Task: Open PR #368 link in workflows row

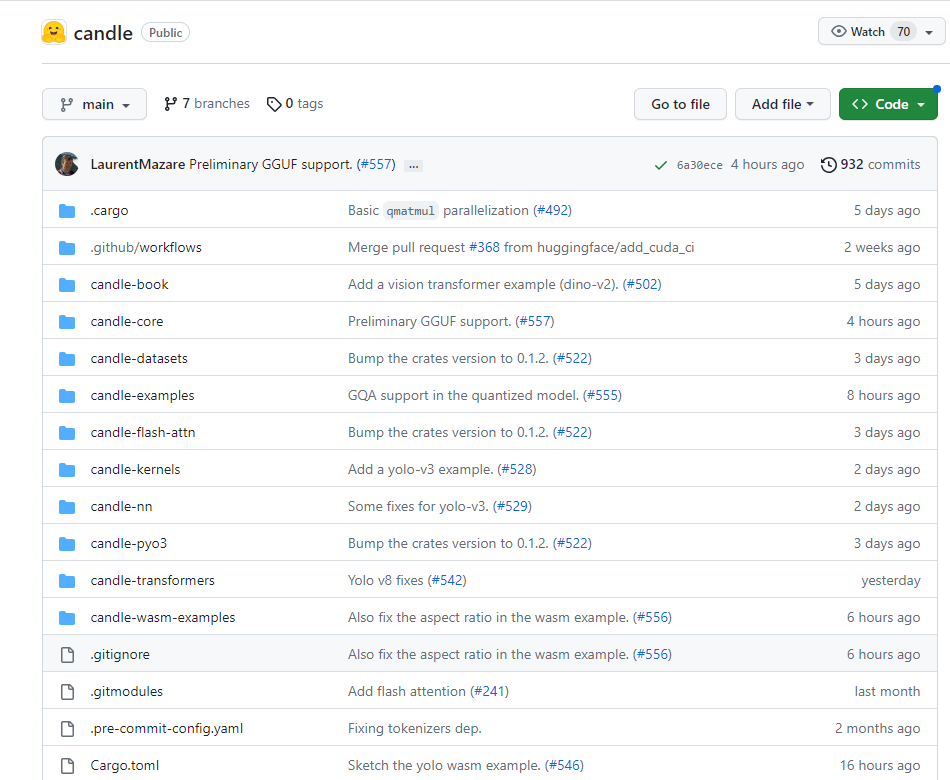Action: [485, 247]
